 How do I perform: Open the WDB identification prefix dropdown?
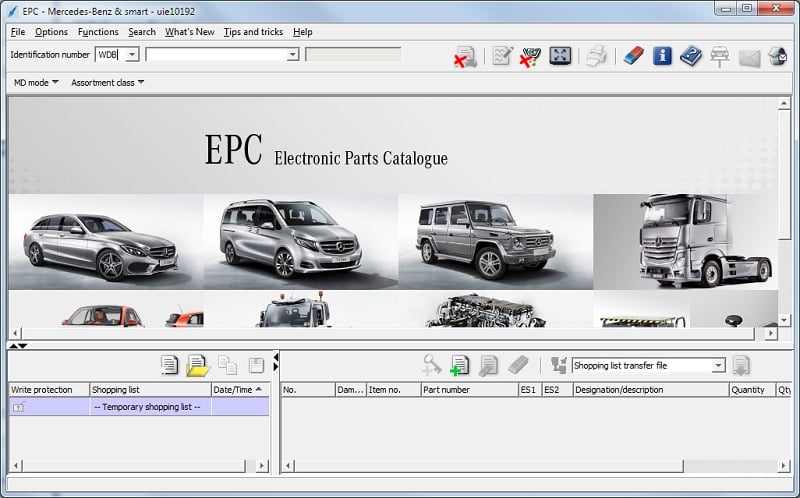(x=133, y=55)
